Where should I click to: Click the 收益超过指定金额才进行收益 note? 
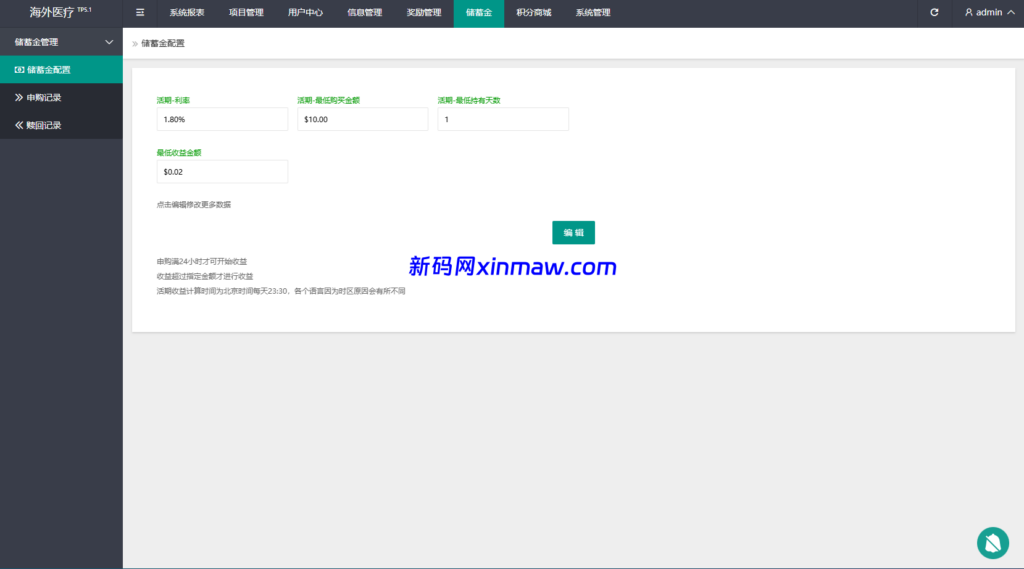[x=205, y=276]
